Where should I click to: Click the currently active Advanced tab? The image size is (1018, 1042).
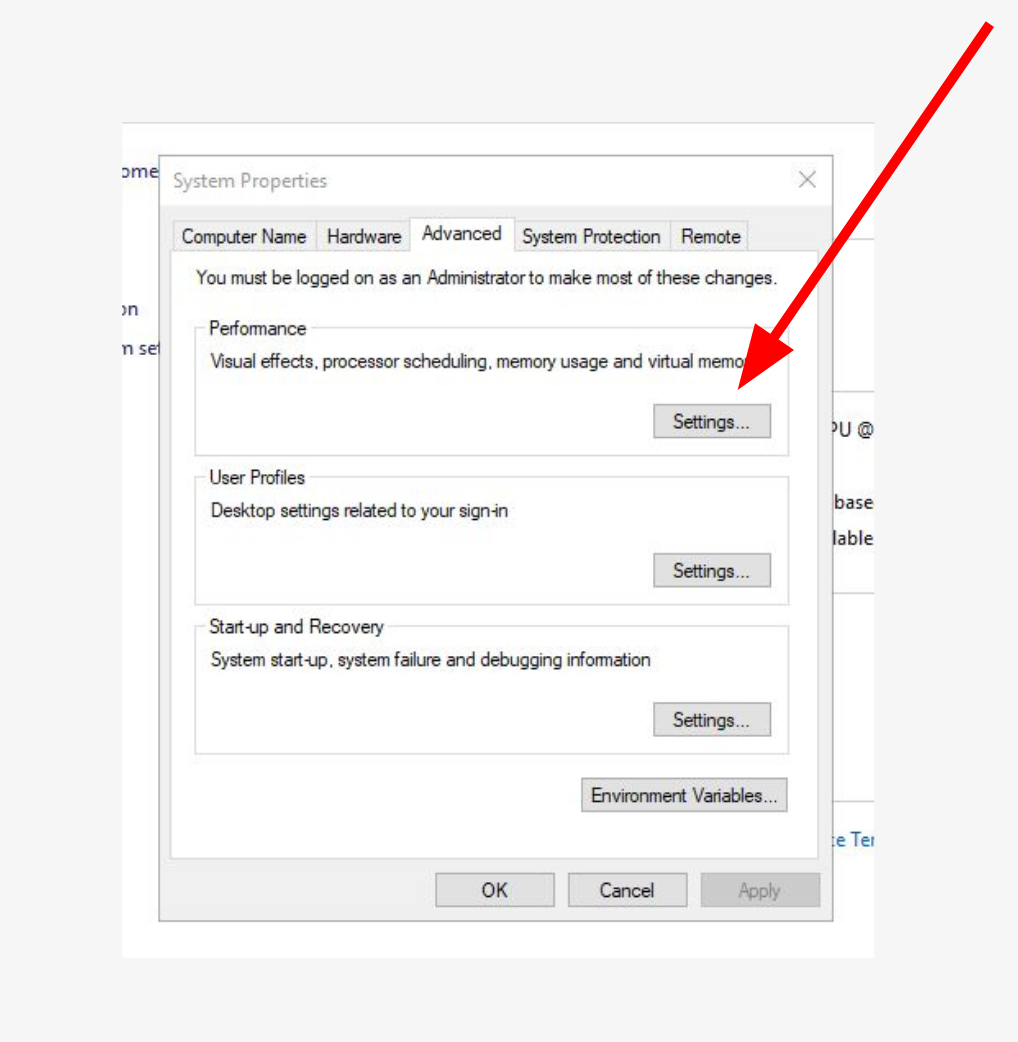(461, 233)
